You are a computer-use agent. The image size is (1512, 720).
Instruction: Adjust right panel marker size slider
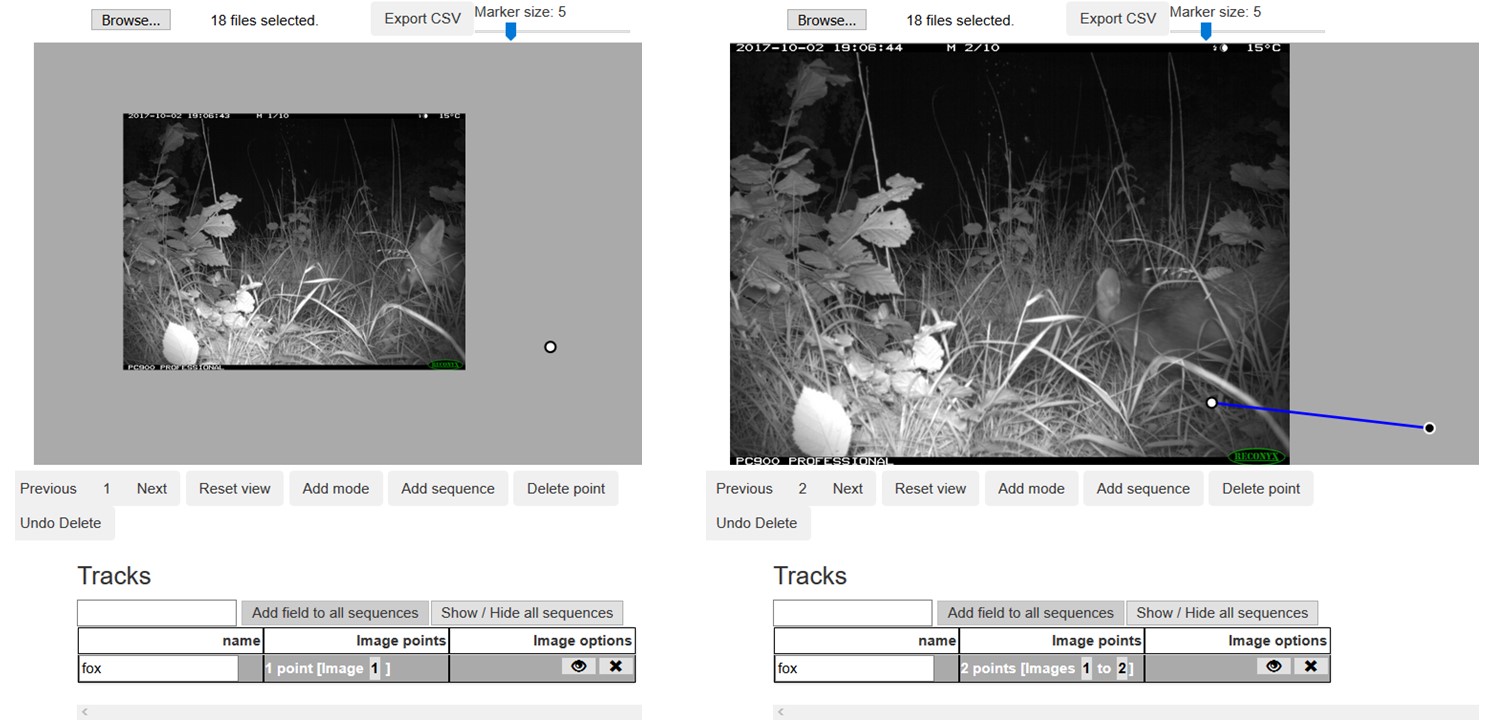point(1206,32)
